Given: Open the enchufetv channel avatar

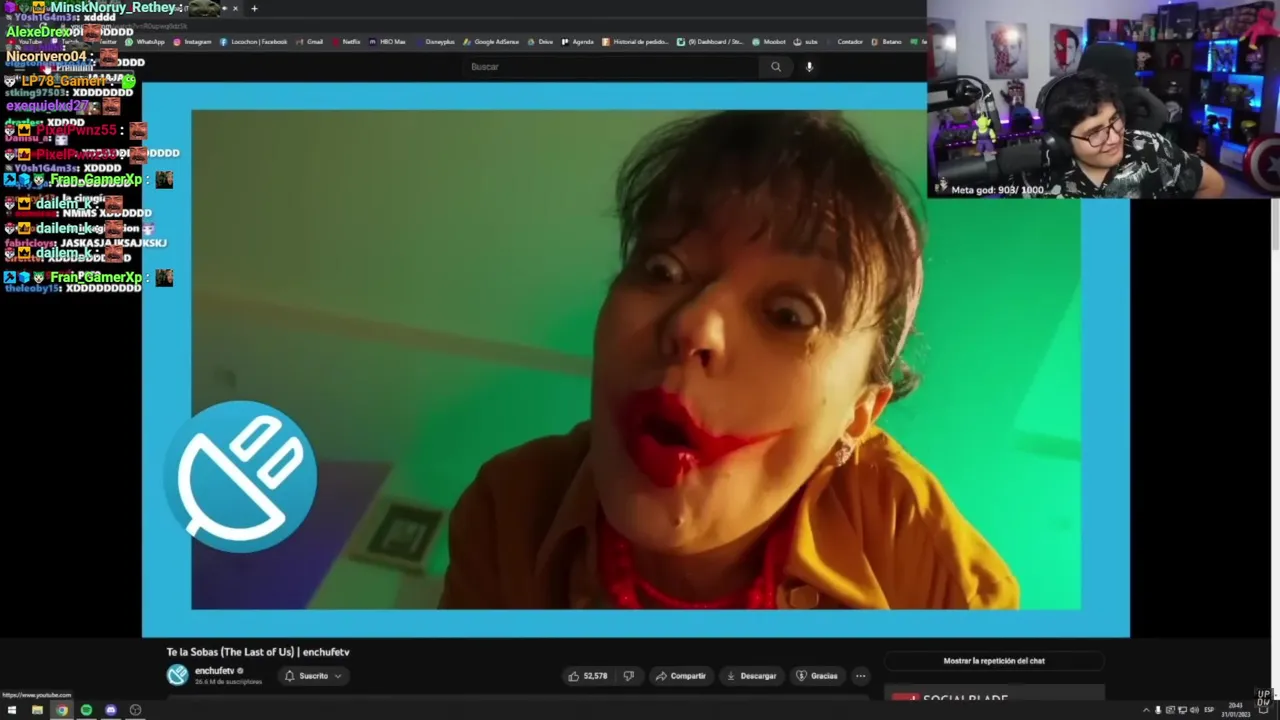Looking at the screenshot, I should click(x=177, y=675).
